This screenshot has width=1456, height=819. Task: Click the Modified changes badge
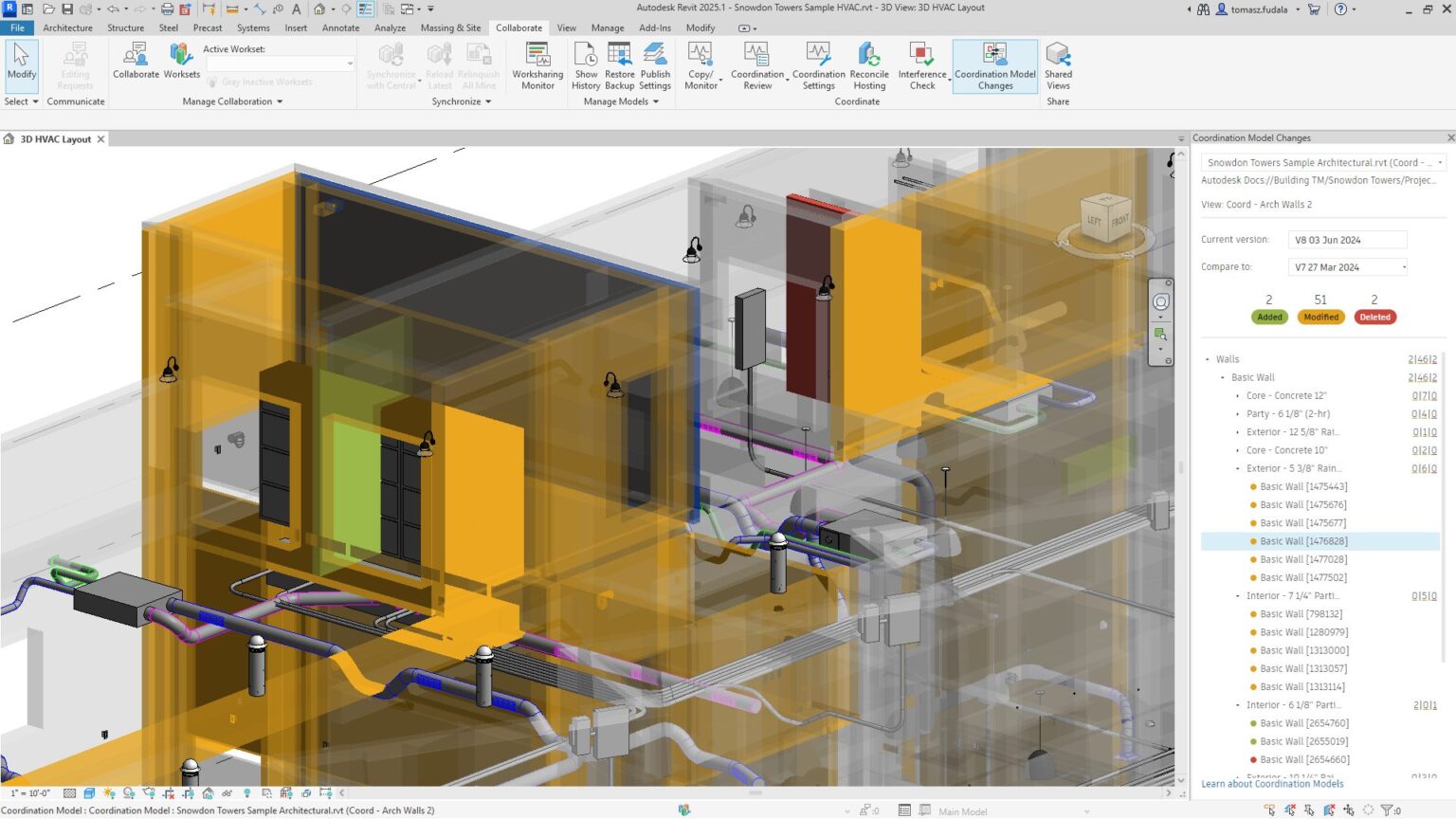click(x=1320, y=317)
